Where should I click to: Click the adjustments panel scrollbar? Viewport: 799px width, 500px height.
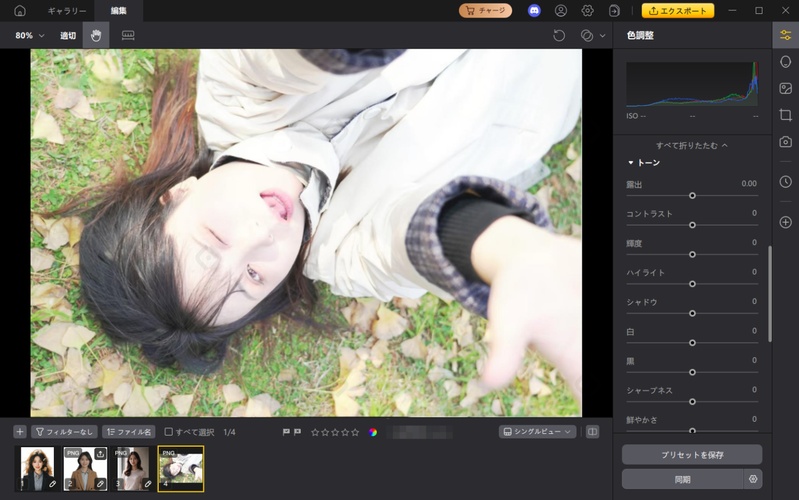point(769,294)
